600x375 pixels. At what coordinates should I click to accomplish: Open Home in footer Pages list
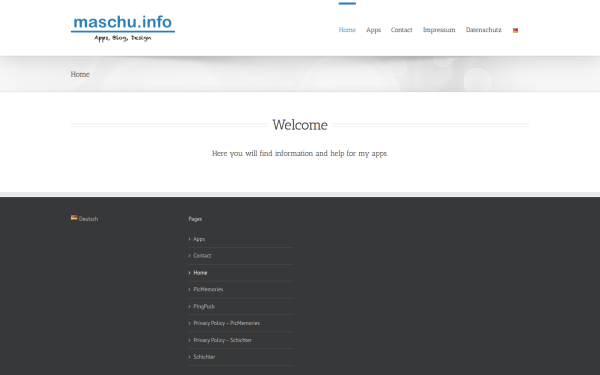coord(200,273)
